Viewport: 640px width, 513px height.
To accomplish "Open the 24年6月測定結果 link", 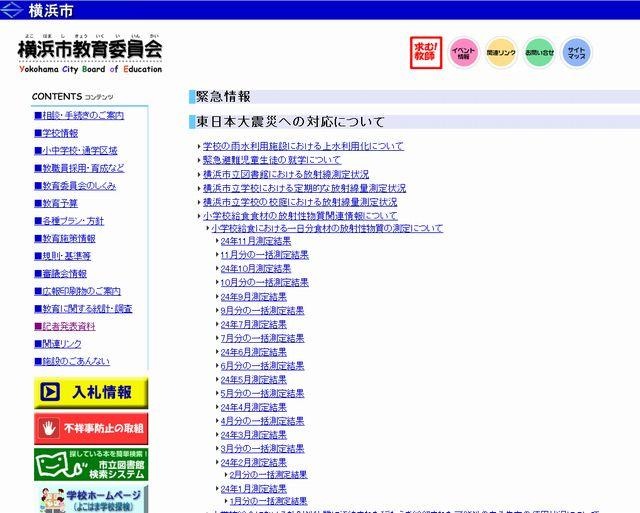I will [253, 352].
